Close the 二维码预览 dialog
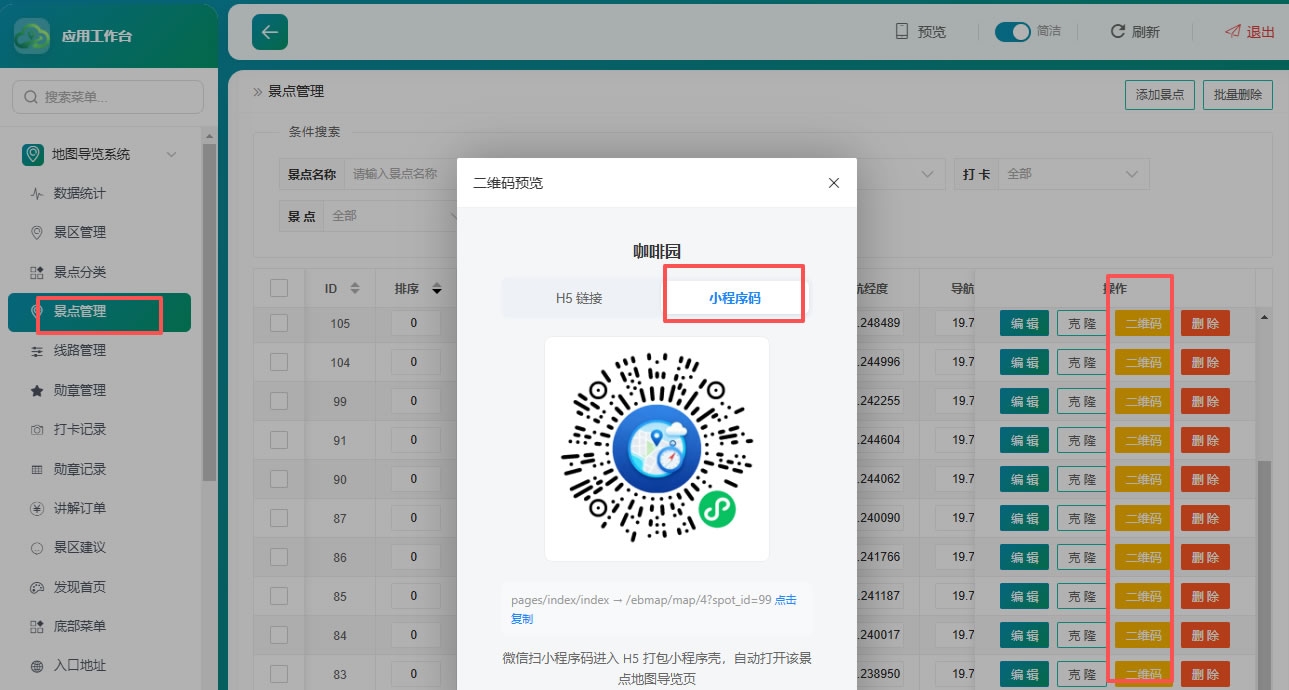 [834, 183]
